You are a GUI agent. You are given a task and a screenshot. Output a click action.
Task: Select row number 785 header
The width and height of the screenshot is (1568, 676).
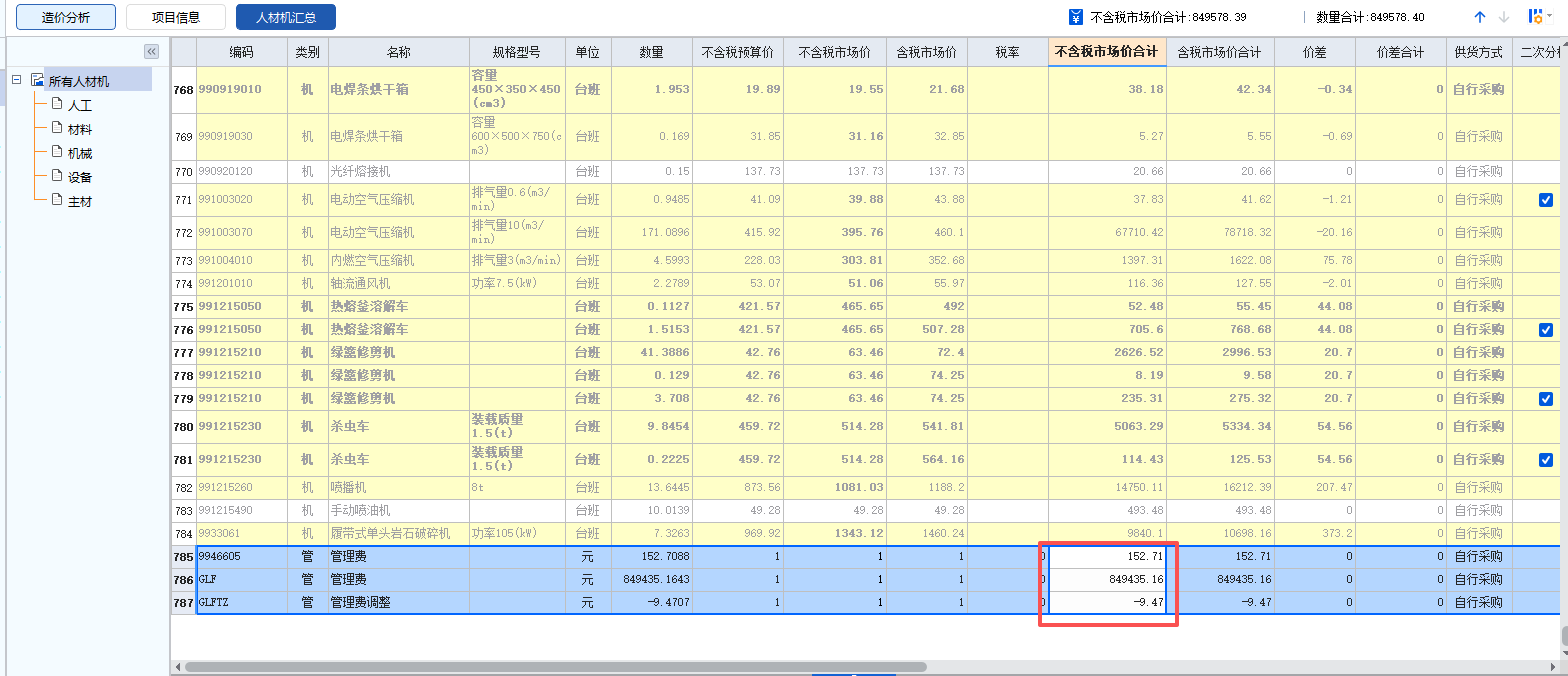[x=183, y=557]
